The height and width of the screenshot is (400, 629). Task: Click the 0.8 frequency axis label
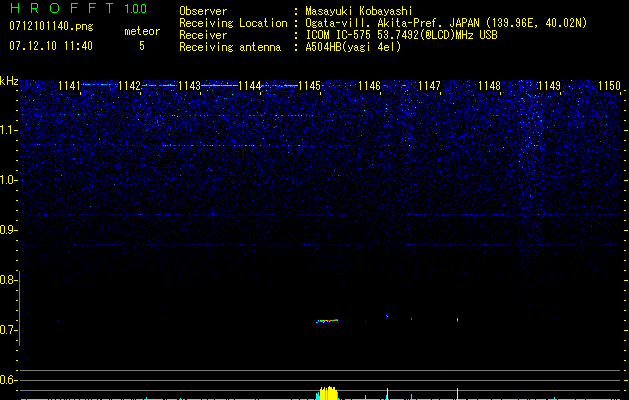pos(8,280)
